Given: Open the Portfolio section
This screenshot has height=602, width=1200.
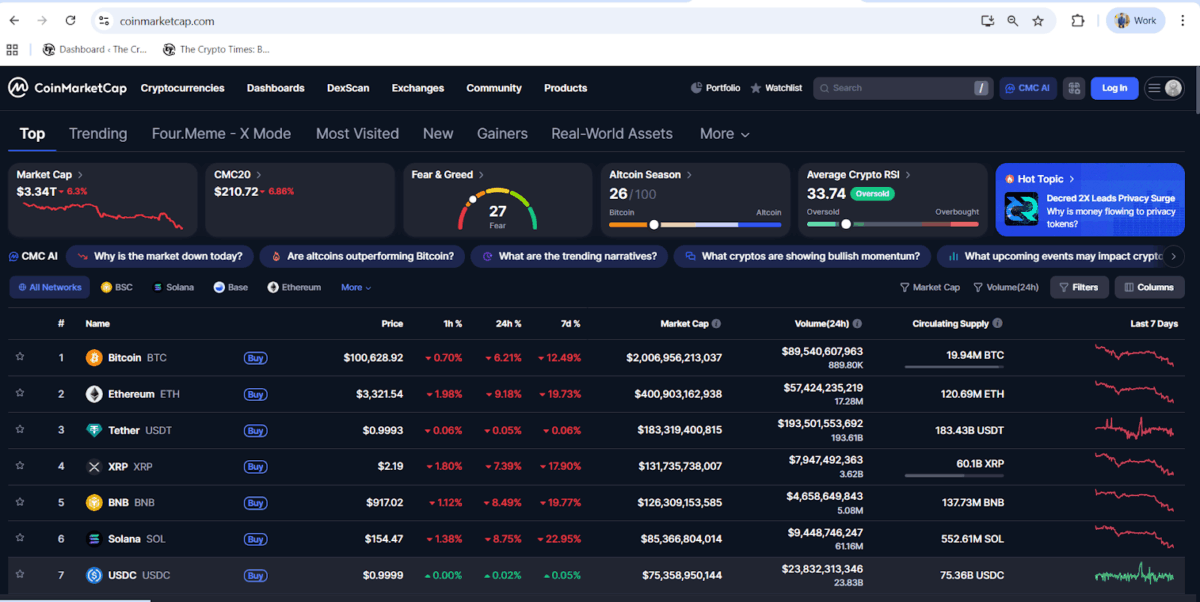Looking at the screenshot, I should (x=715, y=88).
